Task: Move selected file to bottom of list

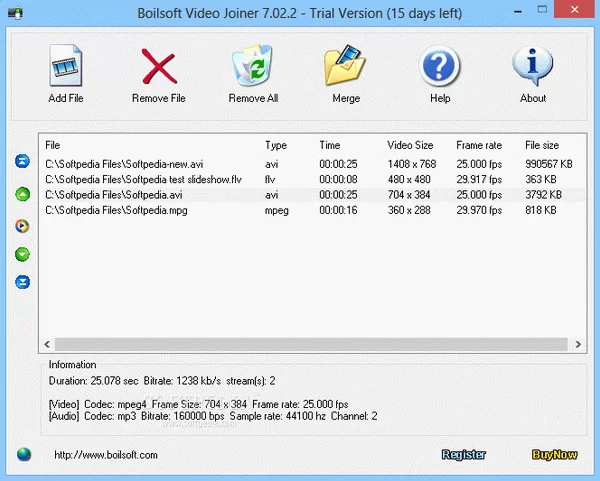Action: 23,282
